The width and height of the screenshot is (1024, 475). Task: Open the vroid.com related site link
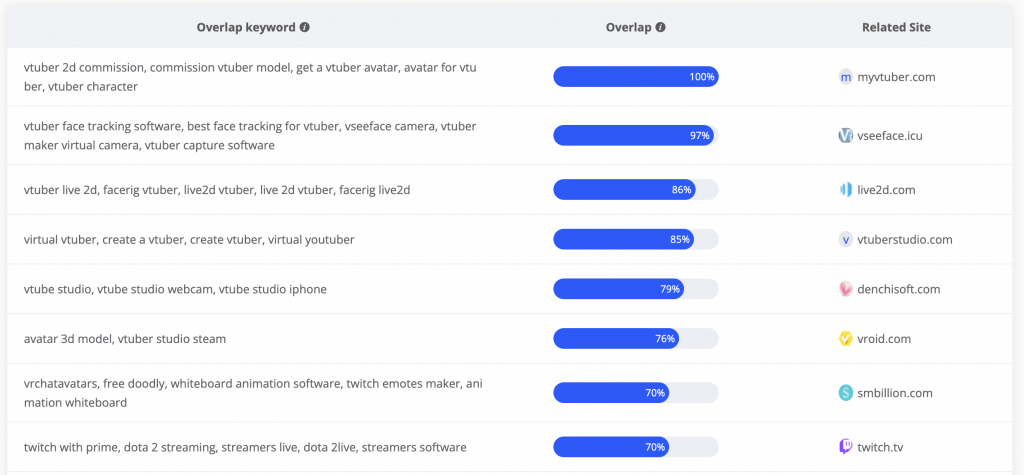pos(884,339)
